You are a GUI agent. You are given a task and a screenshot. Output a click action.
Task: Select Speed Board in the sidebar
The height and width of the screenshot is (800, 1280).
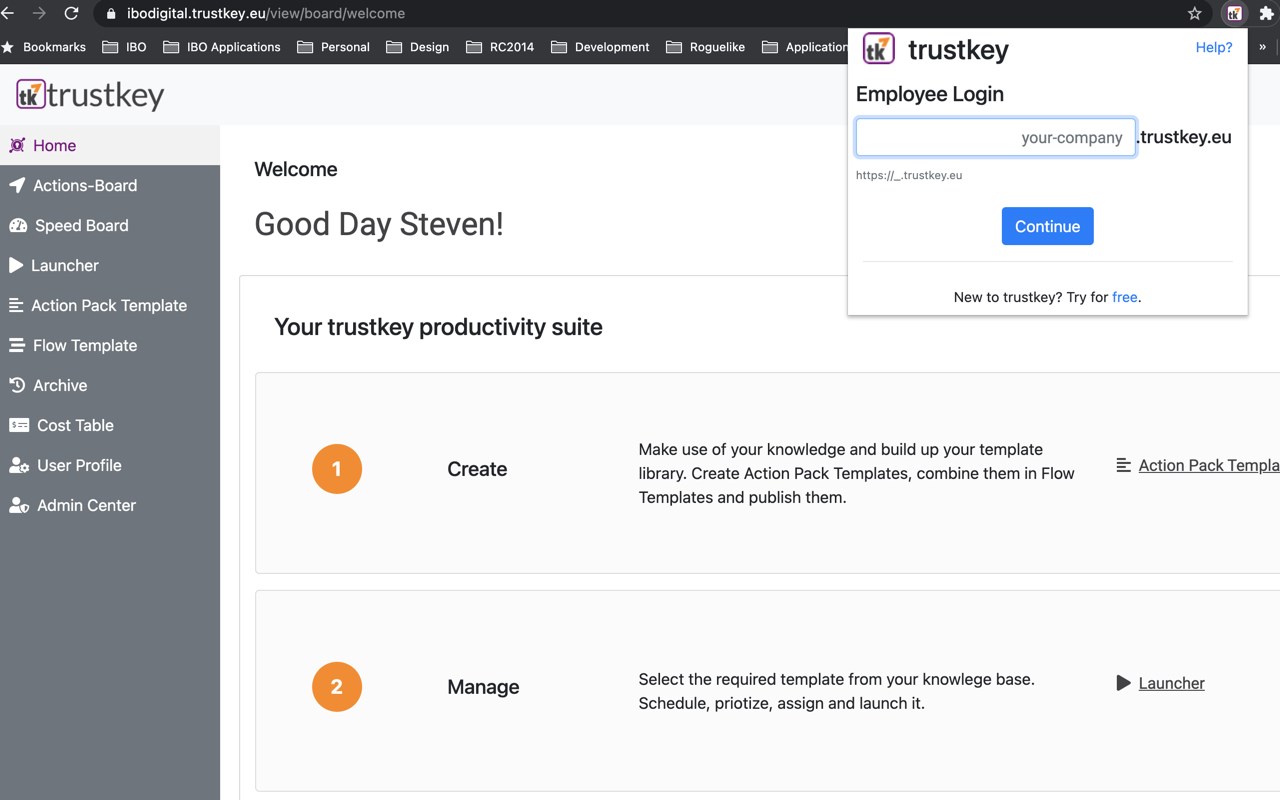110,225
